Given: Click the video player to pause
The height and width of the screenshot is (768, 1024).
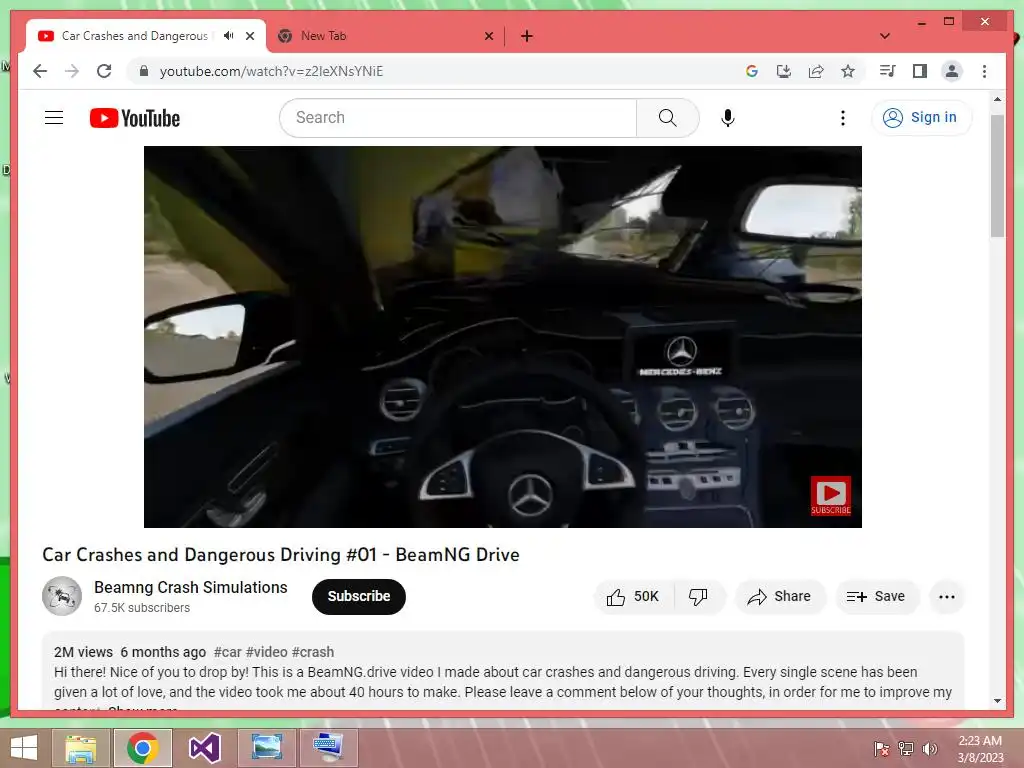Looking at the screenshot, I should click(502, 336).
